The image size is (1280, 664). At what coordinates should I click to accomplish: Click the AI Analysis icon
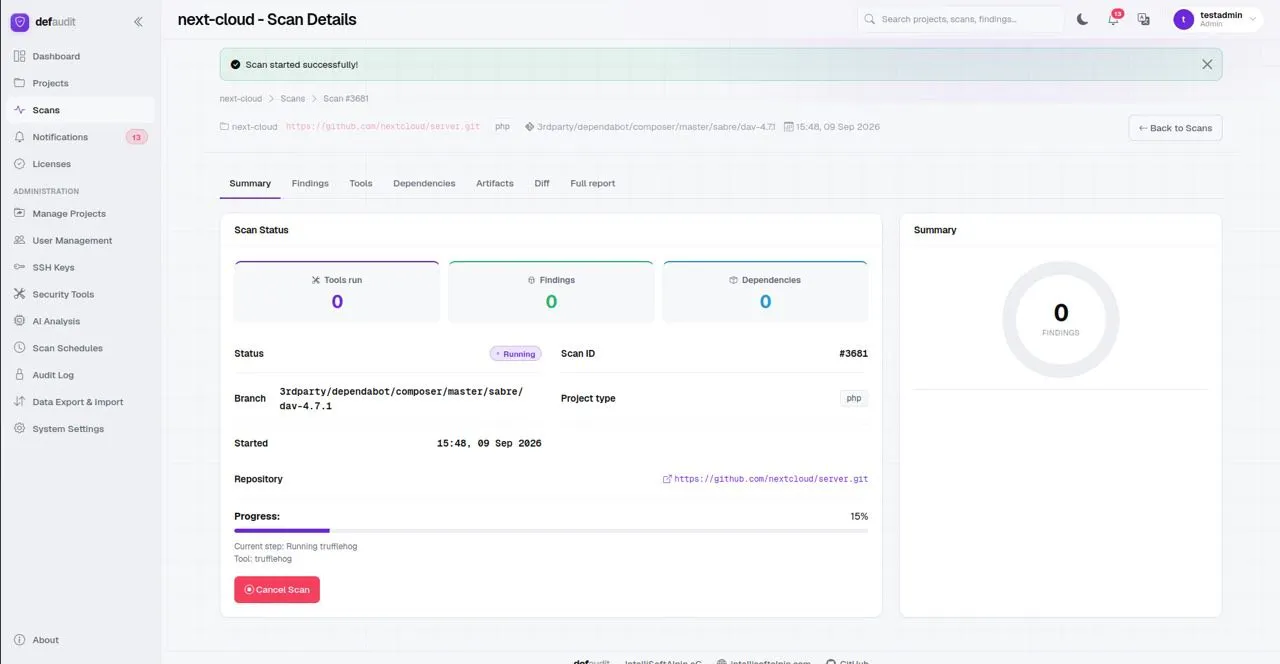click(20, 321)
